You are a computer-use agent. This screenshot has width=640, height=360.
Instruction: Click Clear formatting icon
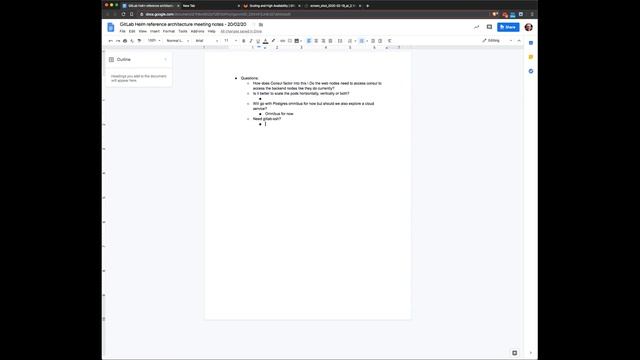coord(389,41)
